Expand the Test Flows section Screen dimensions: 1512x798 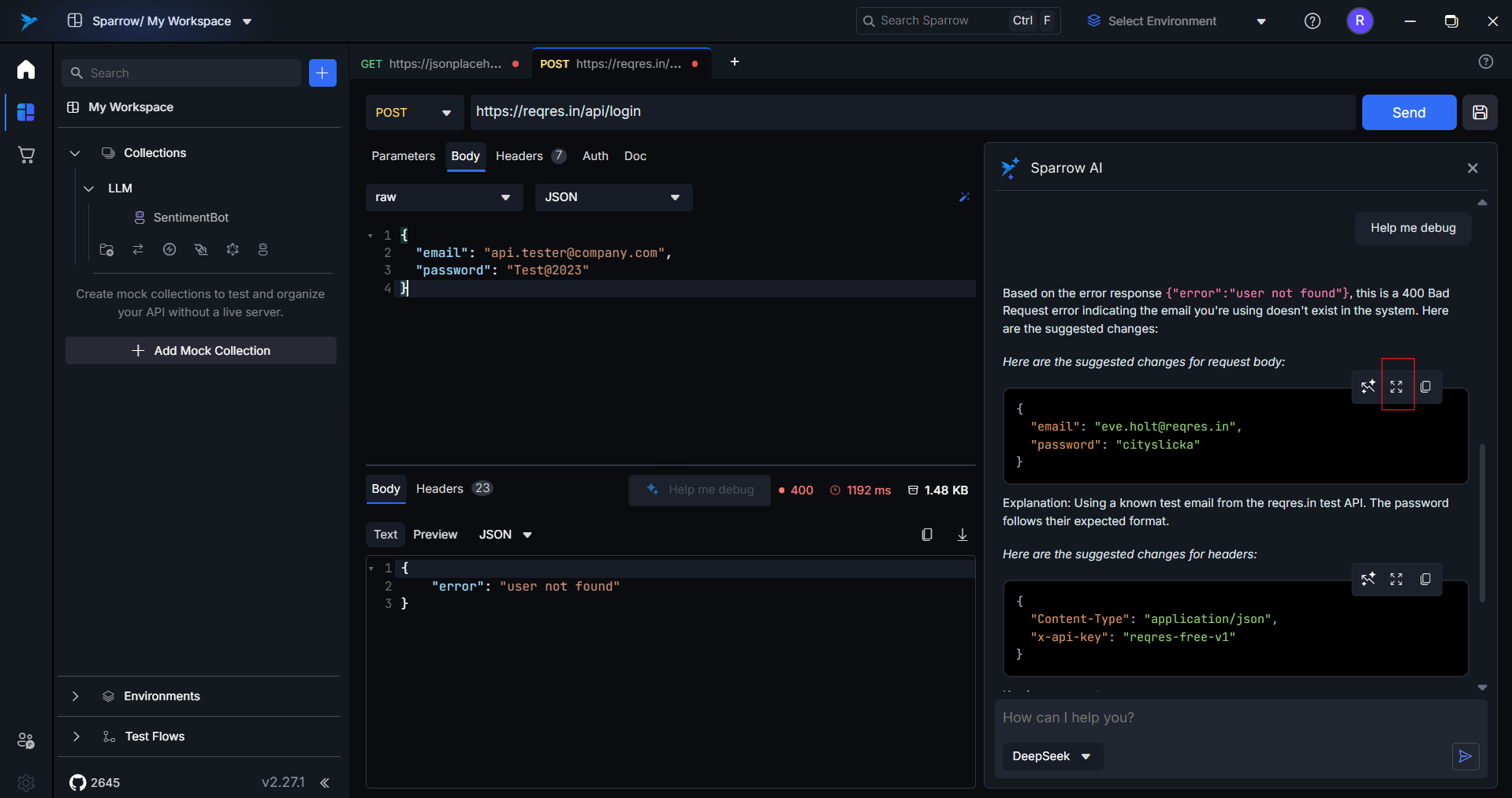[76, 736]
